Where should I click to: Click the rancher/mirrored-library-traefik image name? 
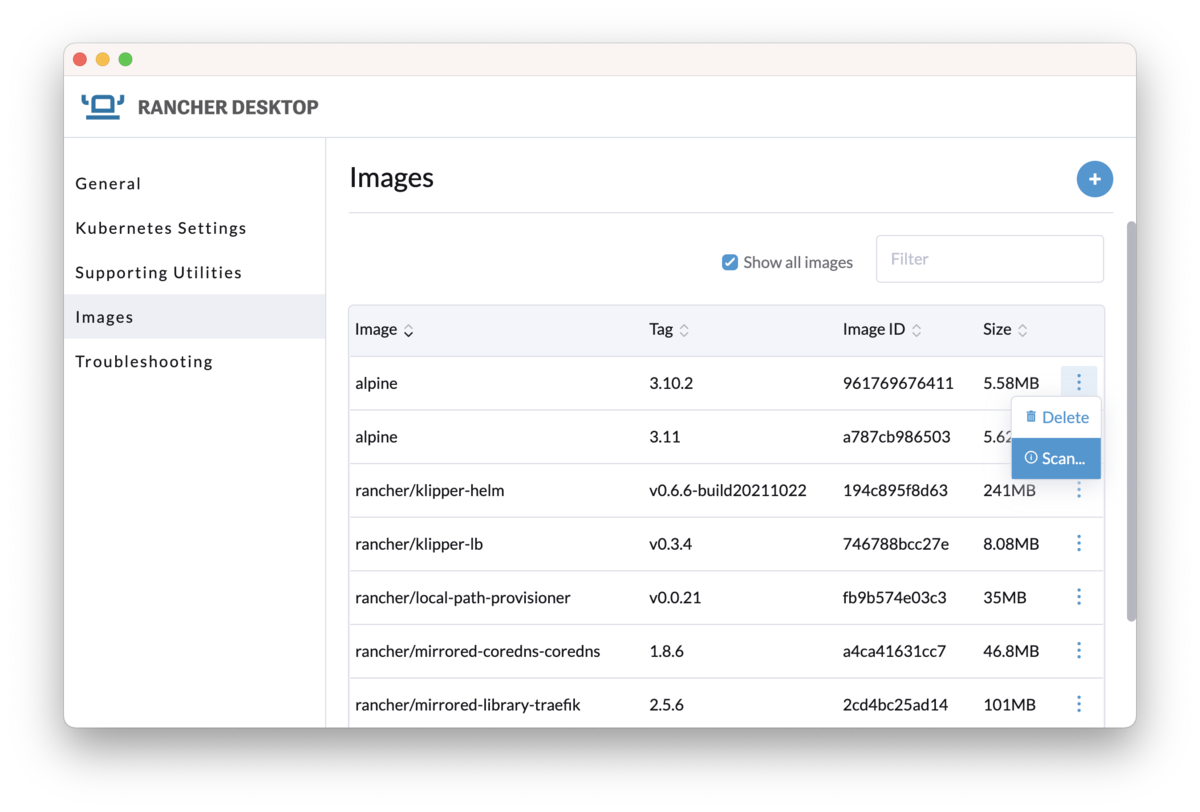tap(468, 705)
